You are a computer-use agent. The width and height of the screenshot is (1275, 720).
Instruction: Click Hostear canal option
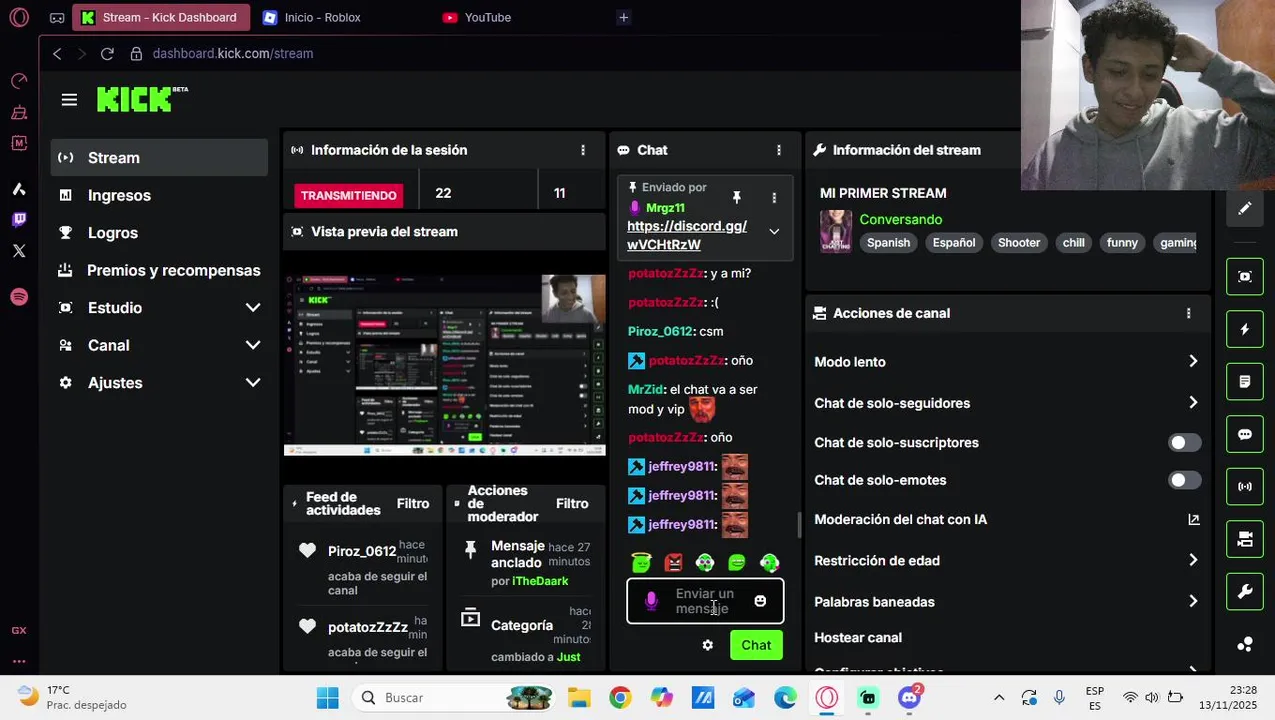[x=858, y=638]
